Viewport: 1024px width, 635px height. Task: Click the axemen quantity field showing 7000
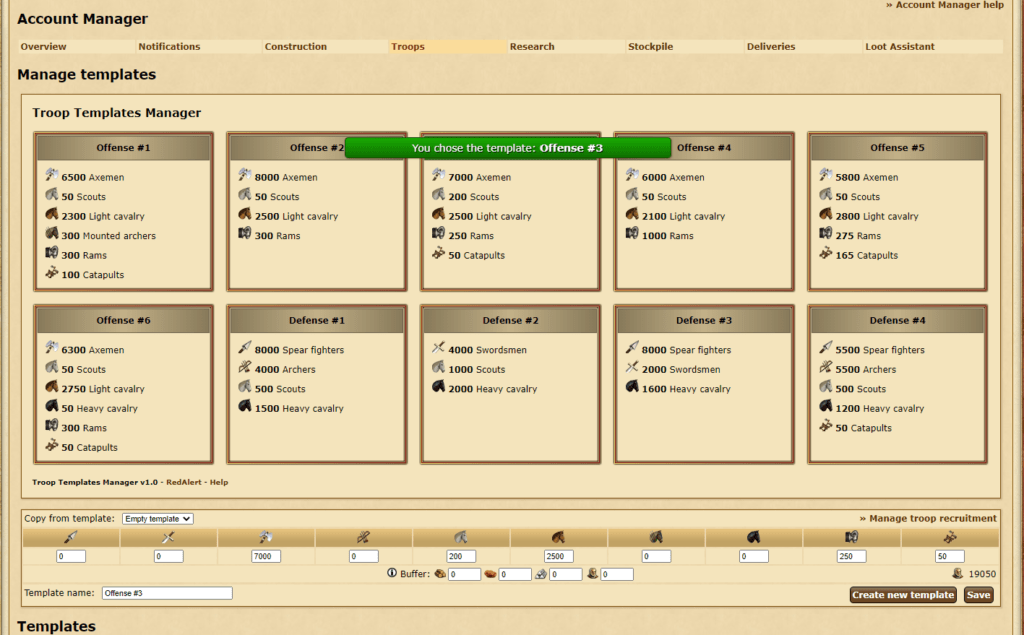tap(266, 557)
